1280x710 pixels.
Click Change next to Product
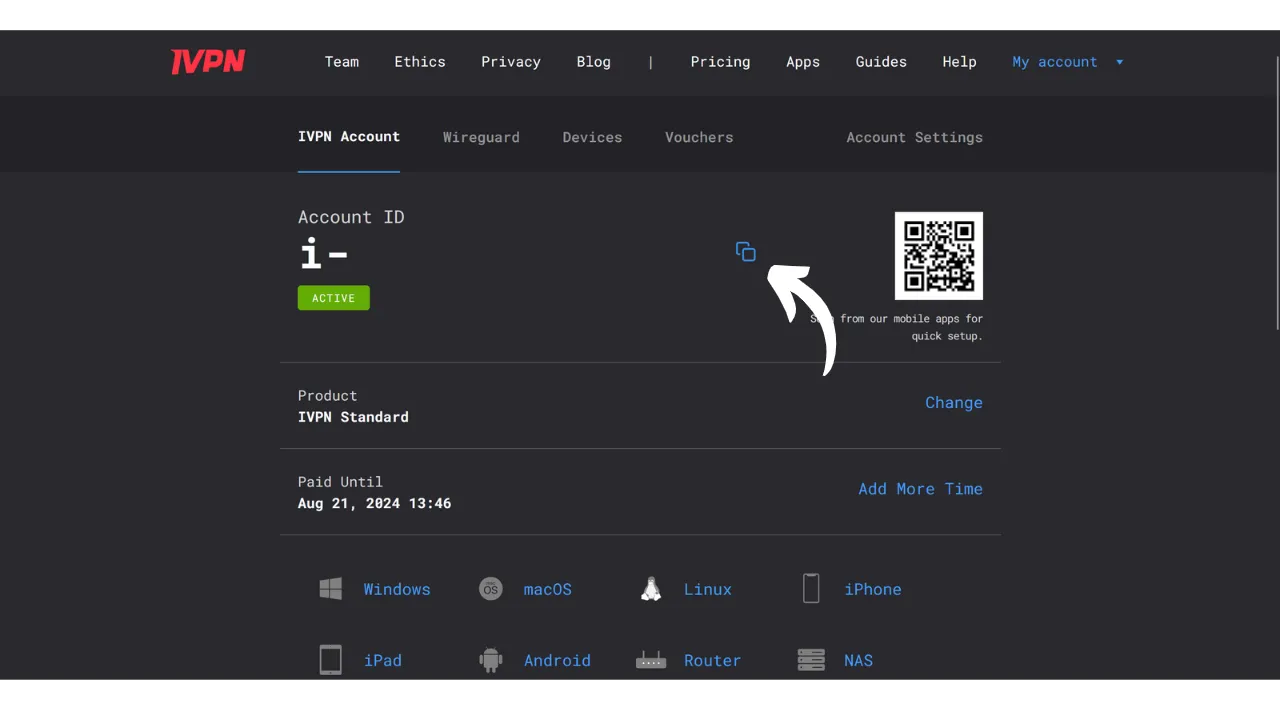954,403
